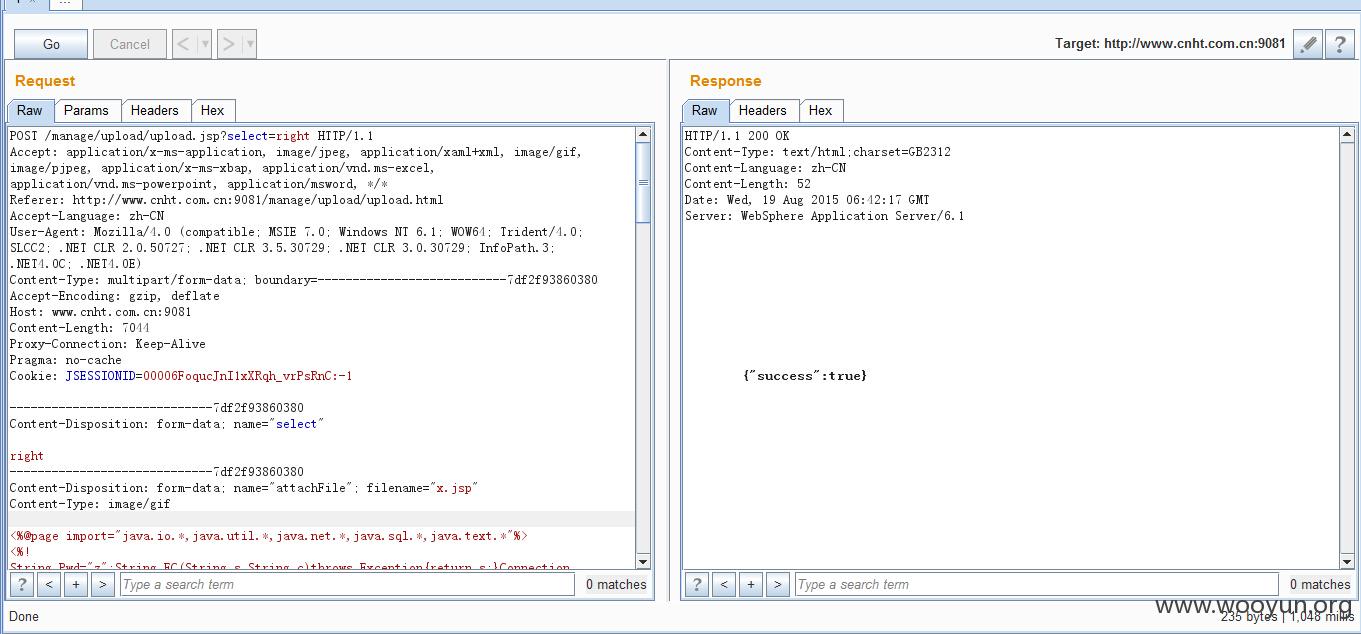Screen dimensions: 1361x634
Task: Click the HTTP/1.1 200 OK status line
Action: [737, 136]
